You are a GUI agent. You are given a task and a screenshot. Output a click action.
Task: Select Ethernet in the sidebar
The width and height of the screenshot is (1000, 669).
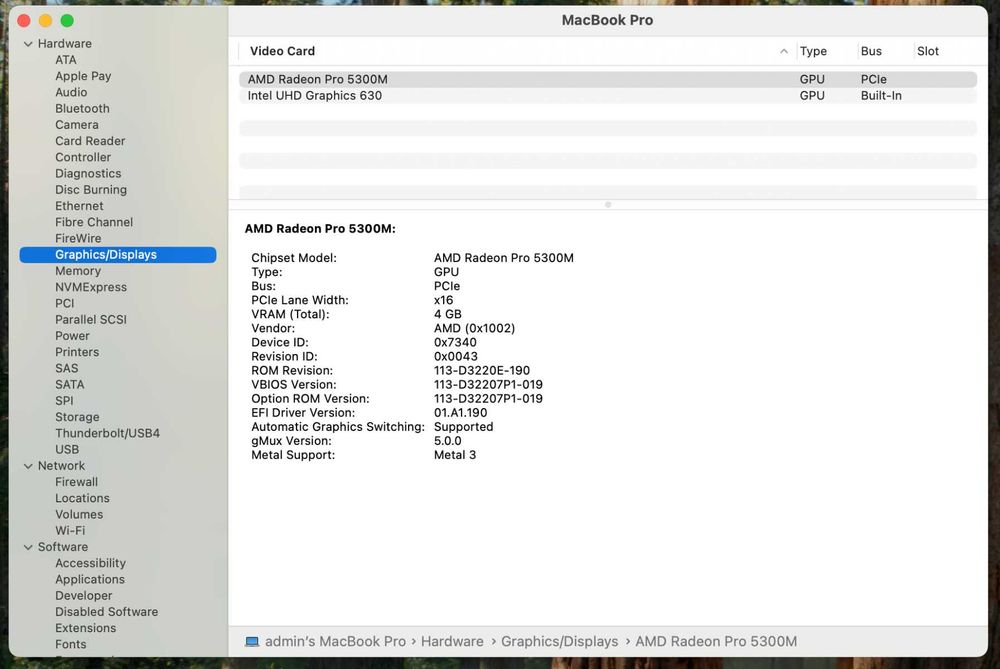tap(79, 206)
